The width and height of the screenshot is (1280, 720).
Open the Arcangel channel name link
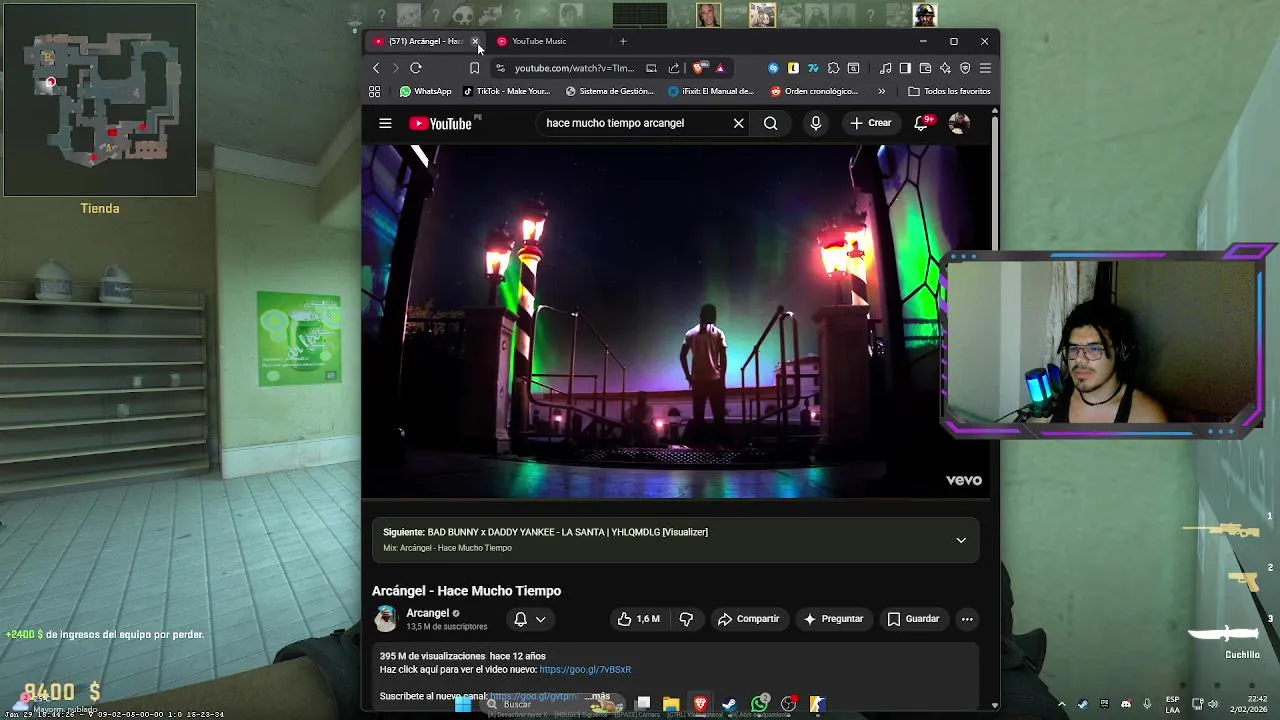pyautogui.click(x=427, y=613)
